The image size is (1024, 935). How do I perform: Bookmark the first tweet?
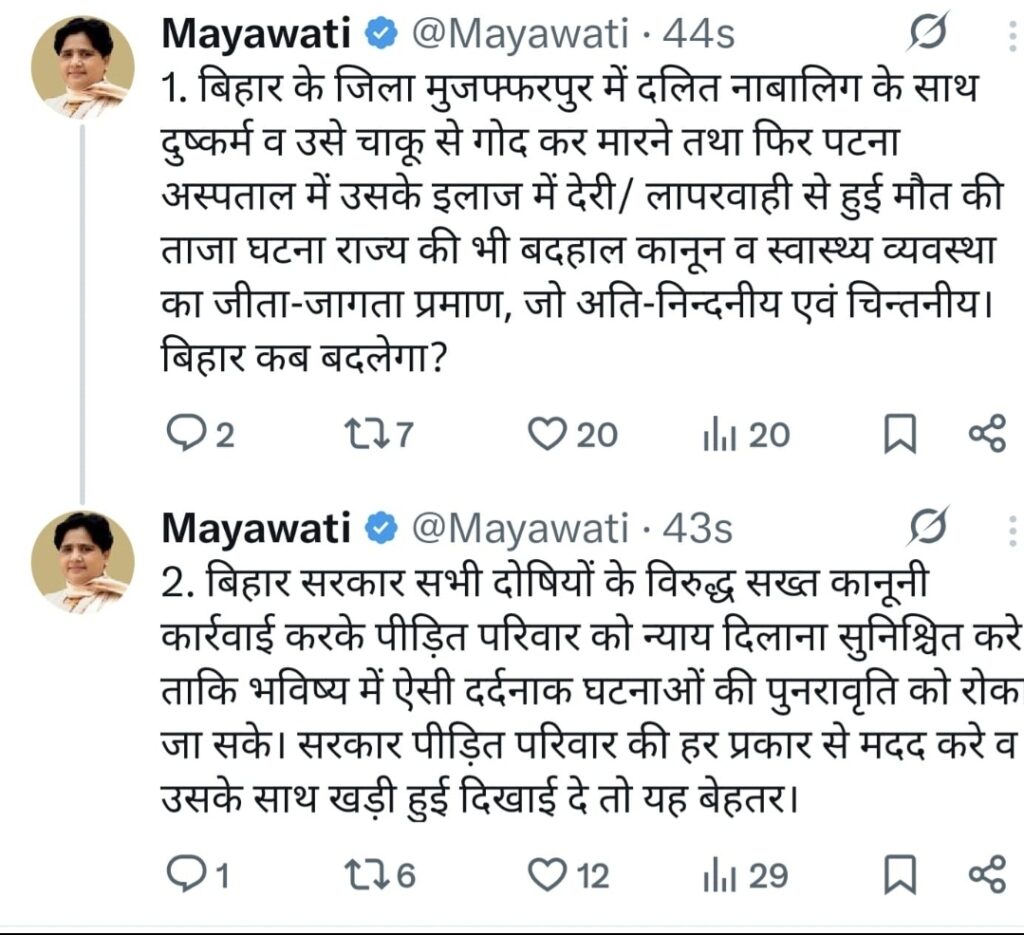pyautogui.click(x=900, y=434)
